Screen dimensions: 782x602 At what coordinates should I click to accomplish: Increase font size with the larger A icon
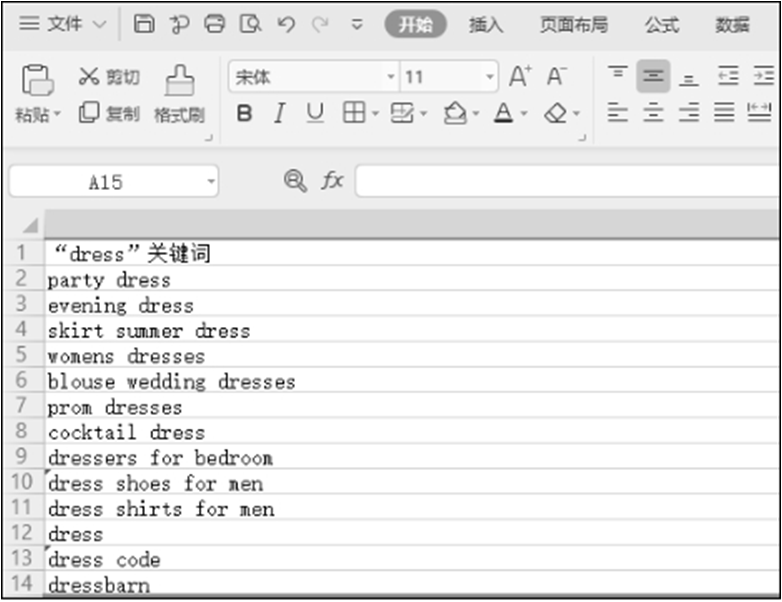click(x=520, y=77)
